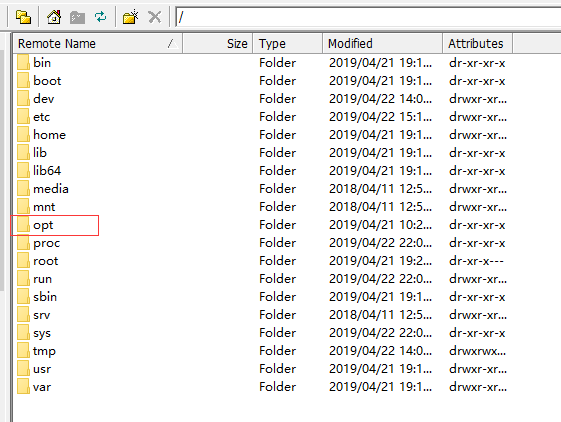Viewport: 561px width, 422px height.
Task: Select the mnt folder
Action: point(44,207)
